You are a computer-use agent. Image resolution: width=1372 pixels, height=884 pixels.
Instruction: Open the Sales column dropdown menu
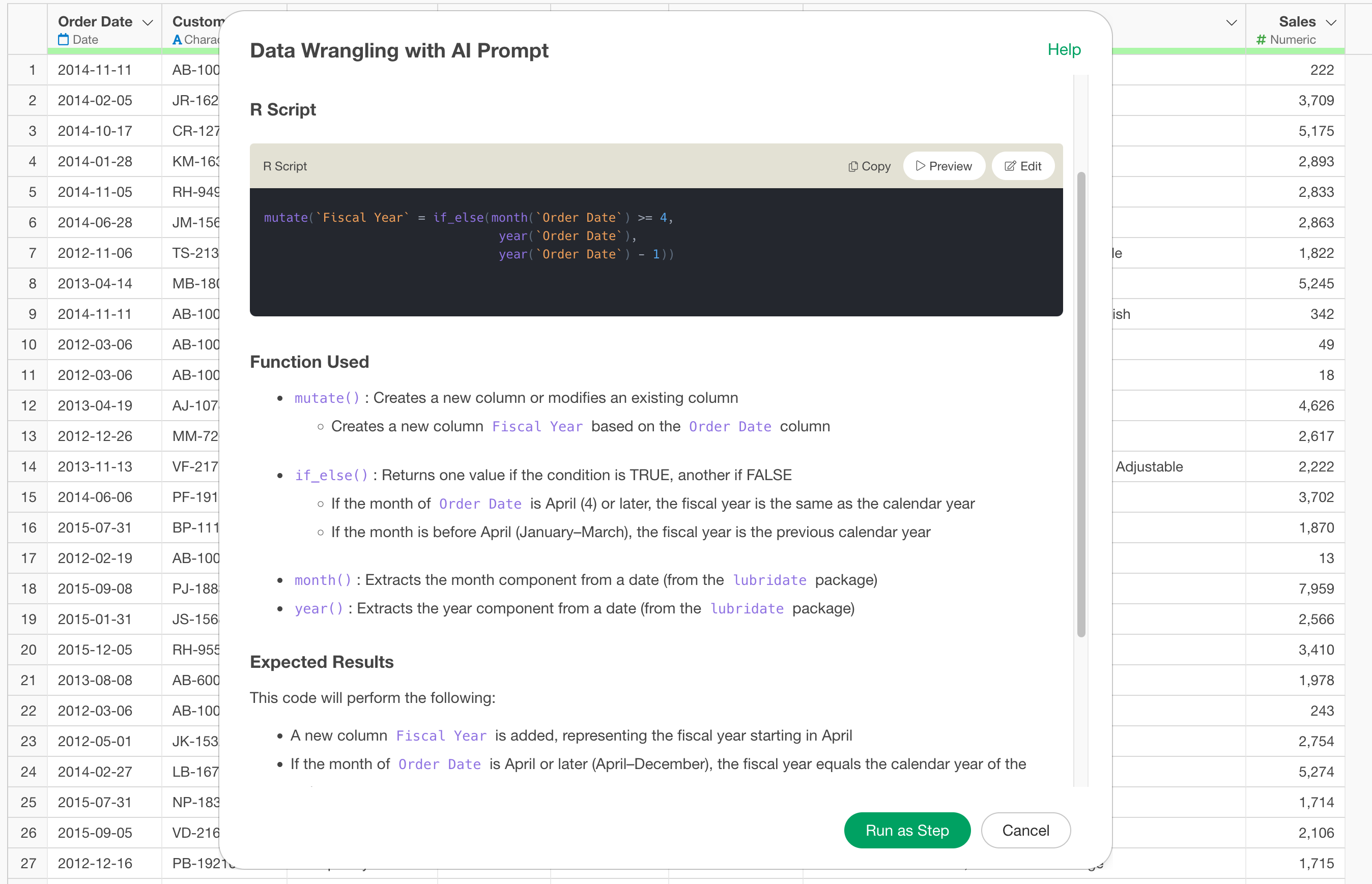(x=1331, y=22)
